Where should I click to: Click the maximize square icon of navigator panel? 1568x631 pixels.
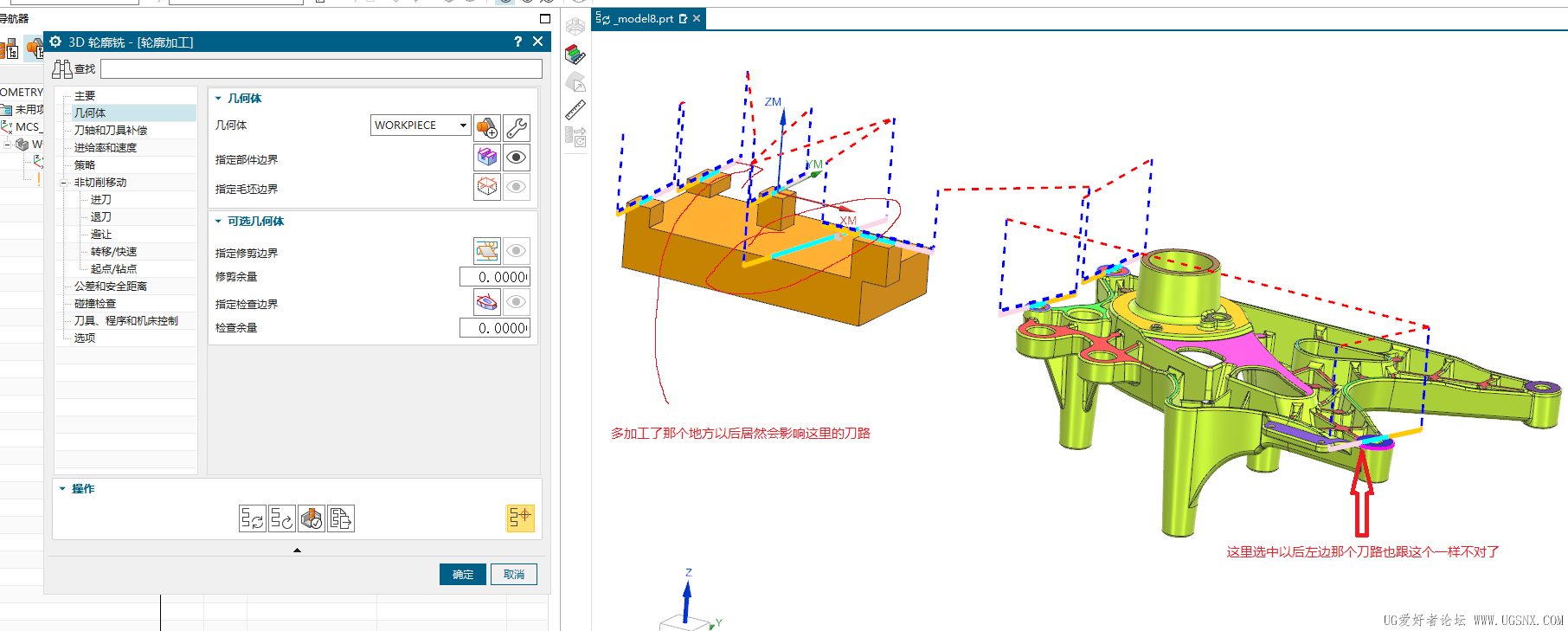pos(545,18)
